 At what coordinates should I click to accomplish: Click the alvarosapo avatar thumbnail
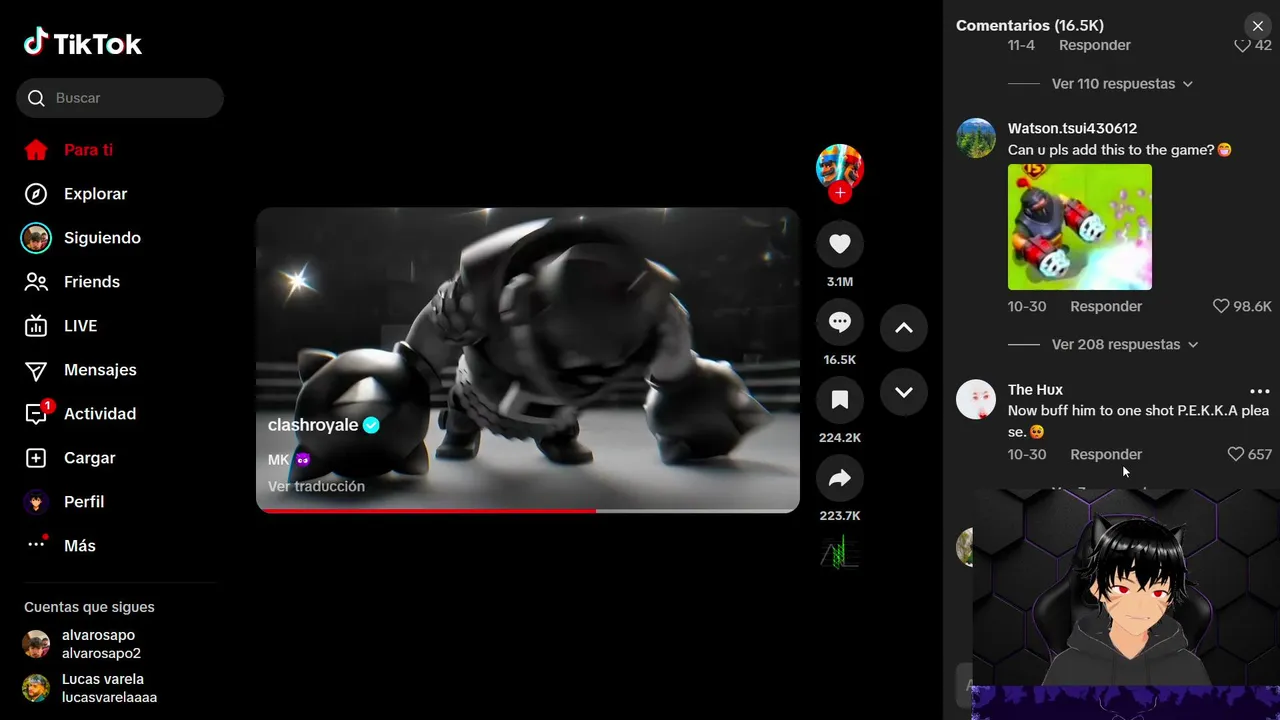[36, 644]
